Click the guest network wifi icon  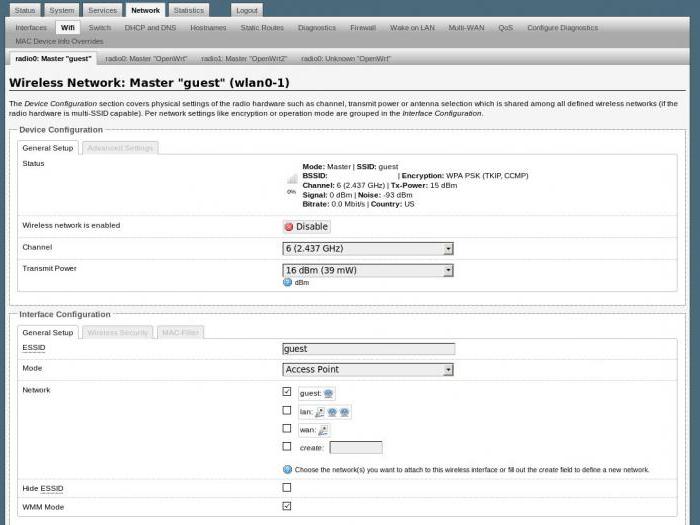[x=328, y=393]
